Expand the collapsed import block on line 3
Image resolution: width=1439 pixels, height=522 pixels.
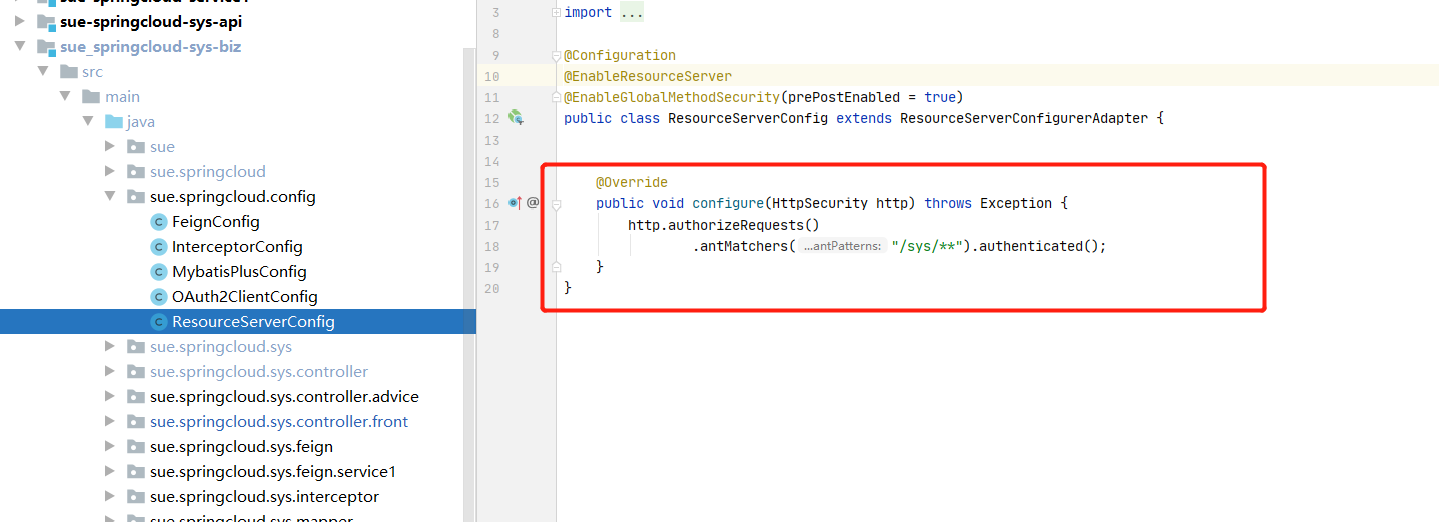[556, 12]
